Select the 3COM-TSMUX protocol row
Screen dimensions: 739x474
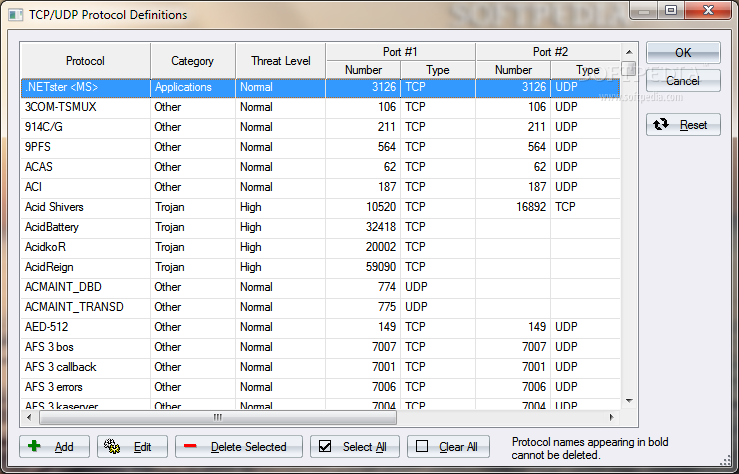[x=320, y=107]
